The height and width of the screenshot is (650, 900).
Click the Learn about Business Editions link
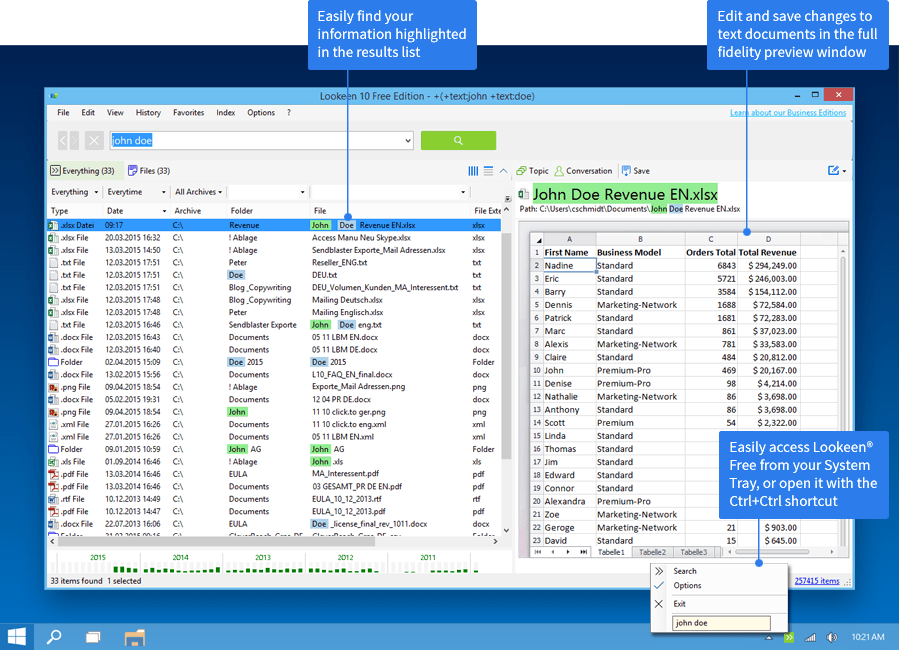[x=787, y=113]
